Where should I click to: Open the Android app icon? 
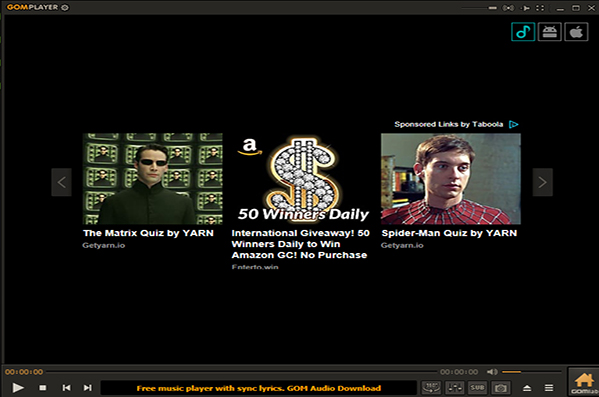(x=549, y=32)
